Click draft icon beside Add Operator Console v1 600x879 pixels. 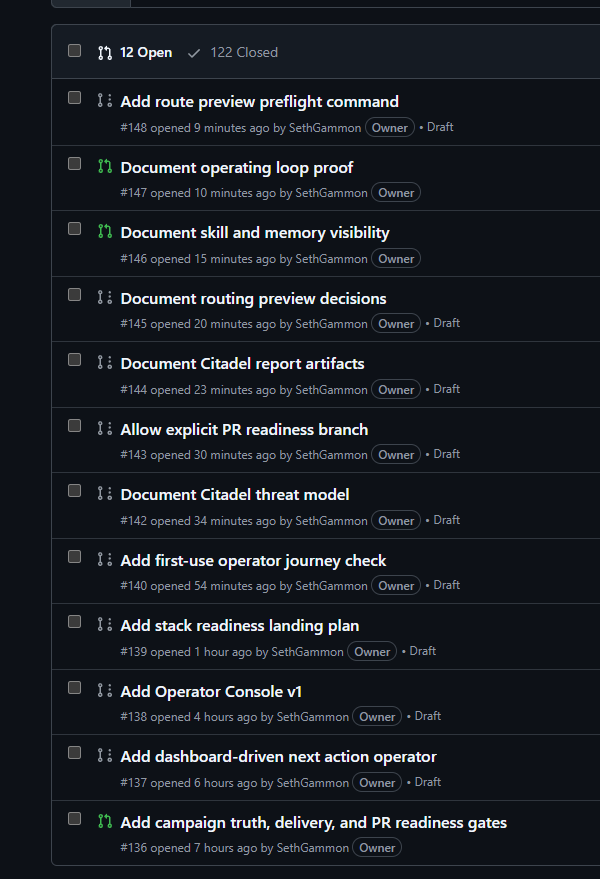click(105, 690)
